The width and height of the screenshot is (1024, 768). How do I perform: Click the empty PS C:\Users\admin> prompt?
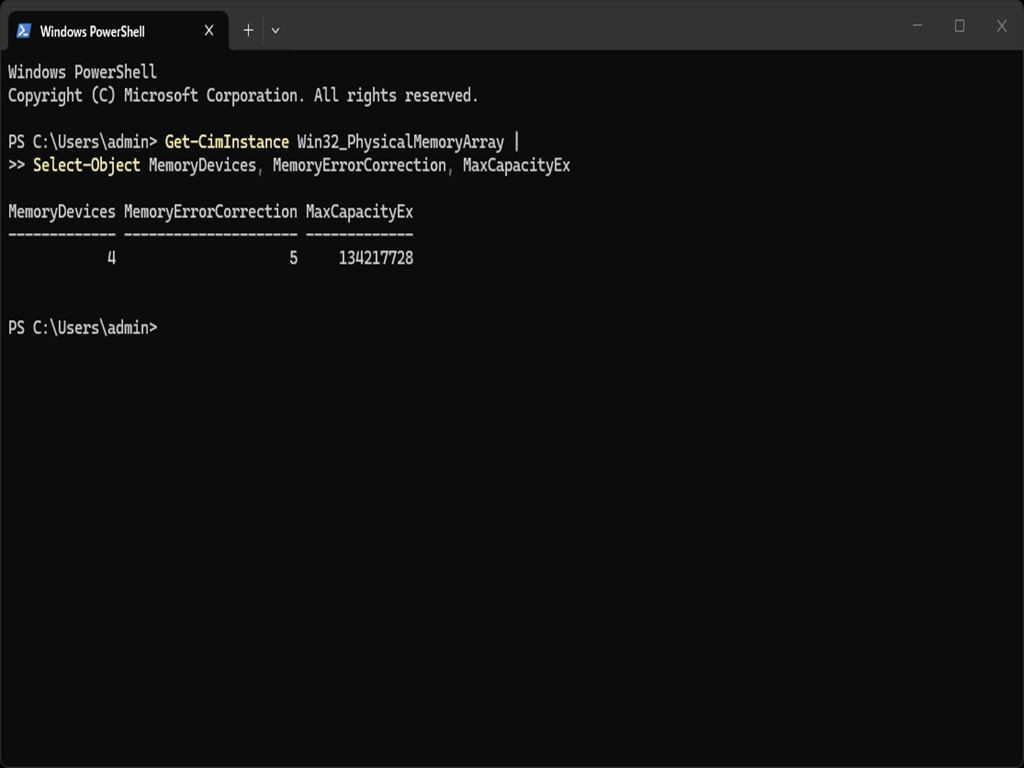83,328
